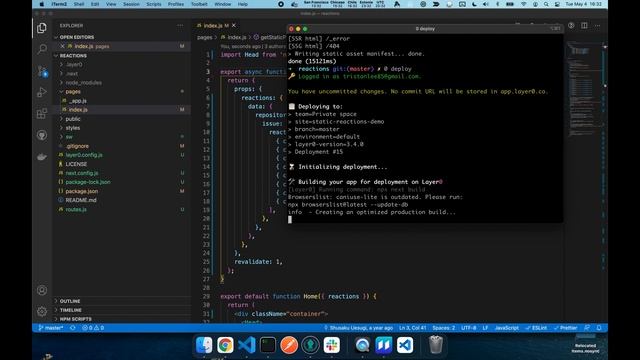Open routes.js in the explorer

click(x=76, y=209)
